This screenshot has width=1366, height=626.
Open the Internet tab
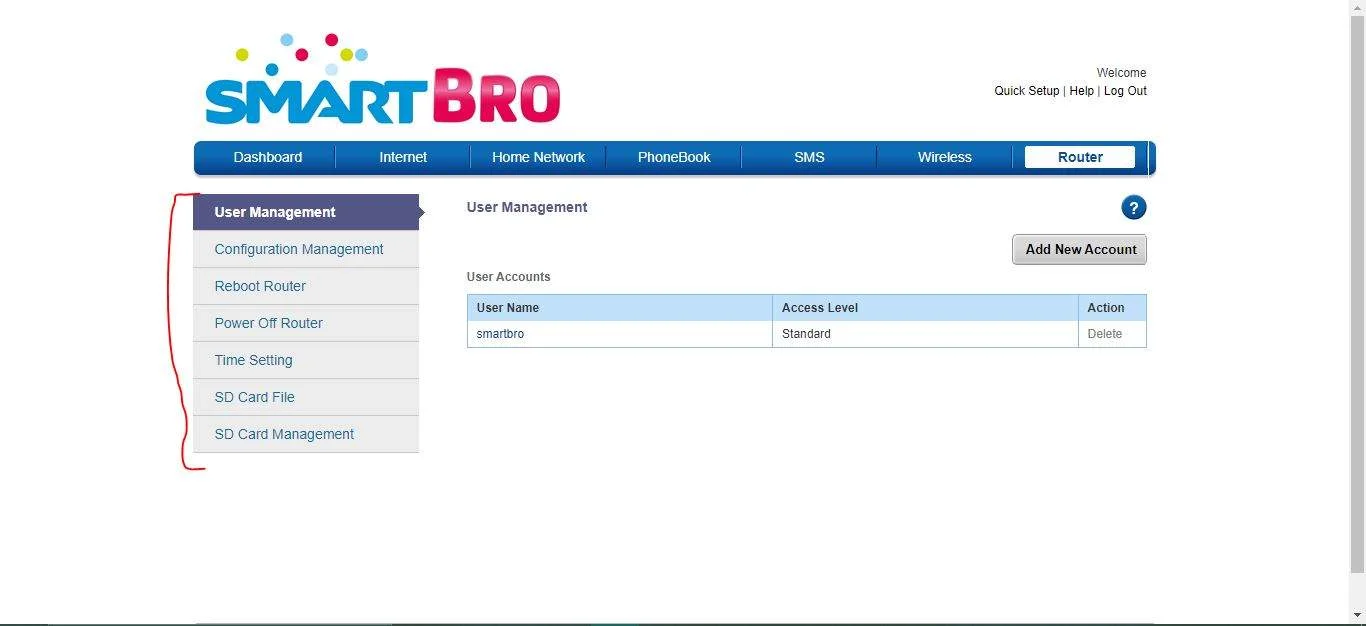(403, 157)
